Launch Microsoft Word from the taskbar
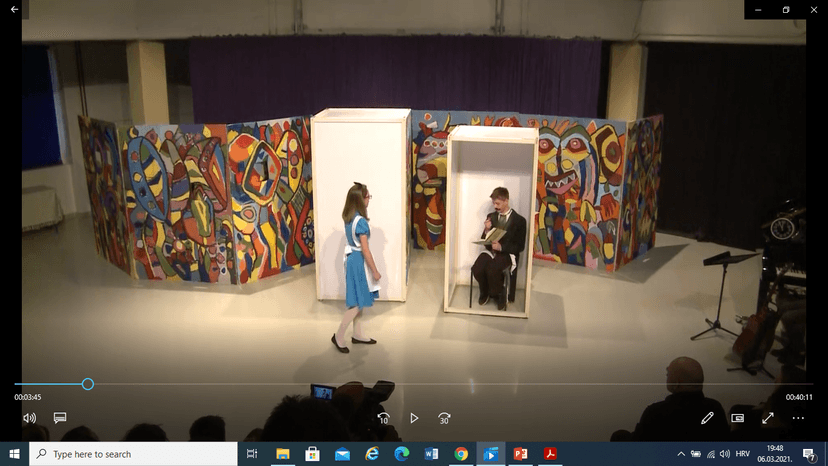828x466 pixels. [431, 454]
